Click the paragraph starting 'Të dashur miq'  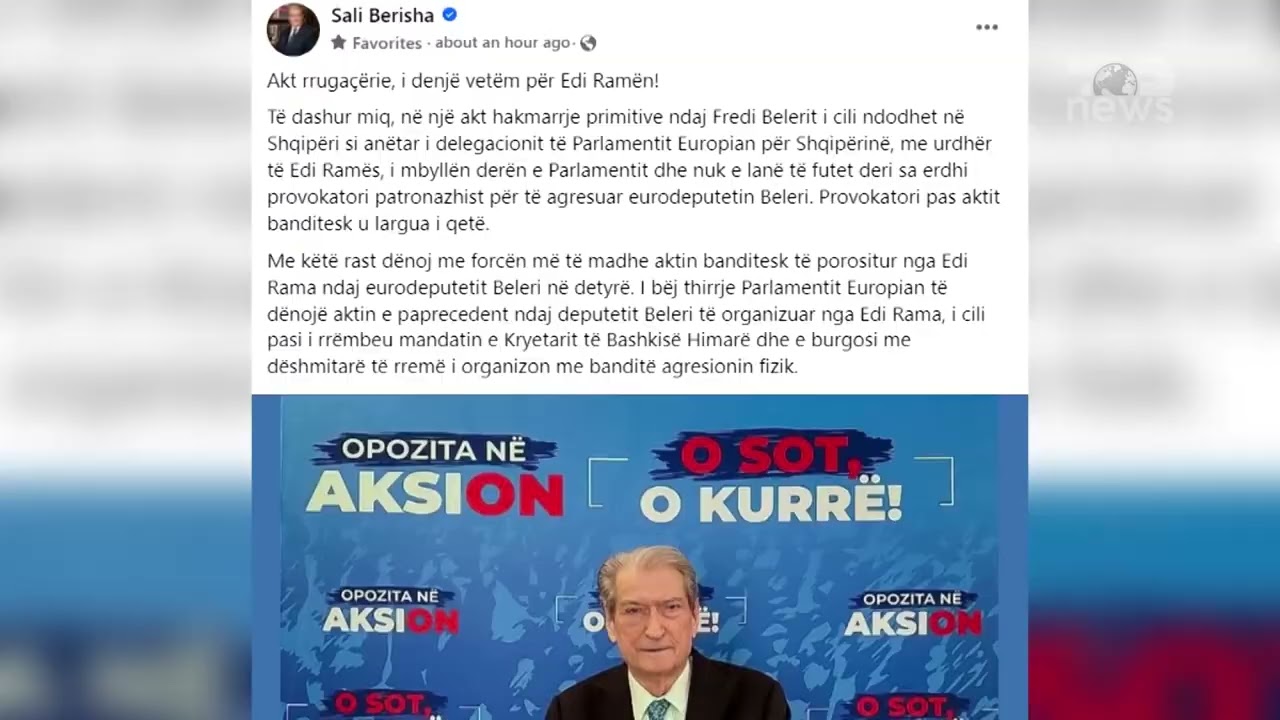(634, 170)
